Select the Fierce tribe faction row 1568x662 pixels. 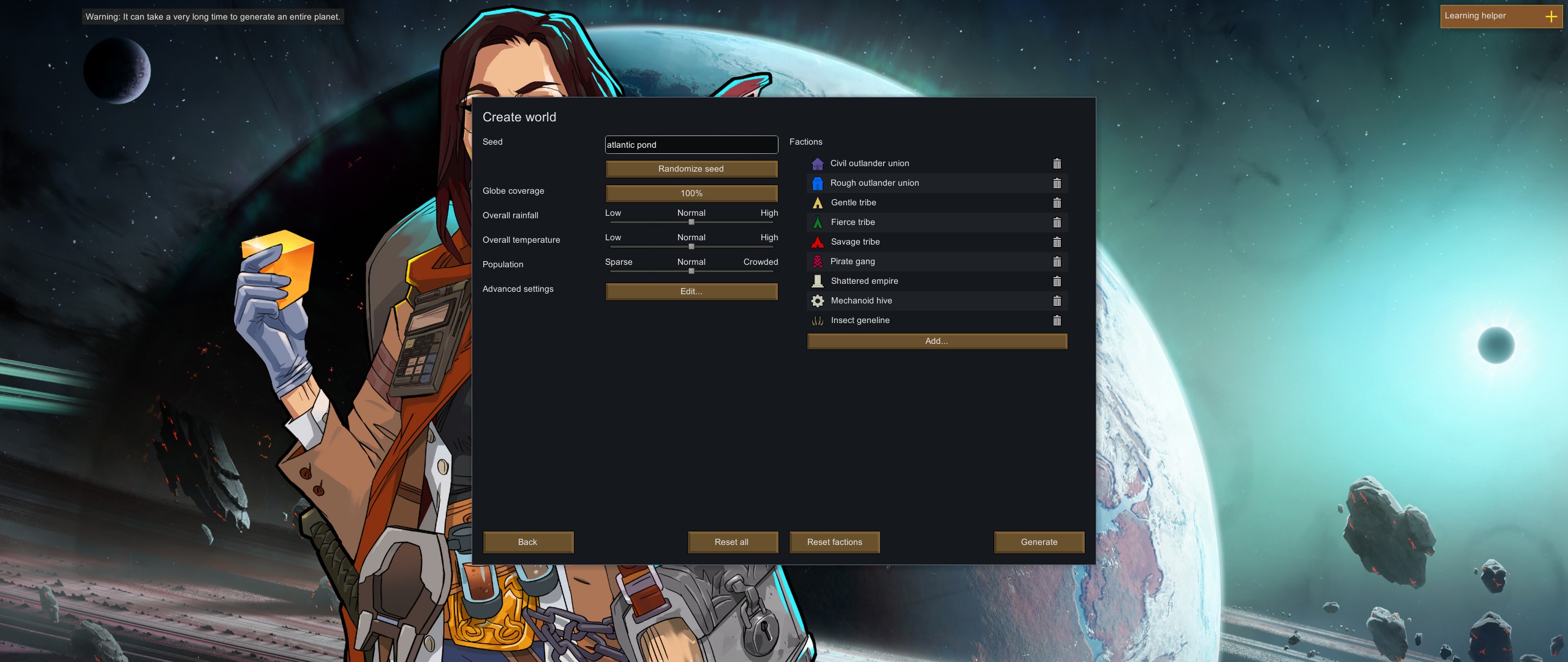[x=937, y=223]
